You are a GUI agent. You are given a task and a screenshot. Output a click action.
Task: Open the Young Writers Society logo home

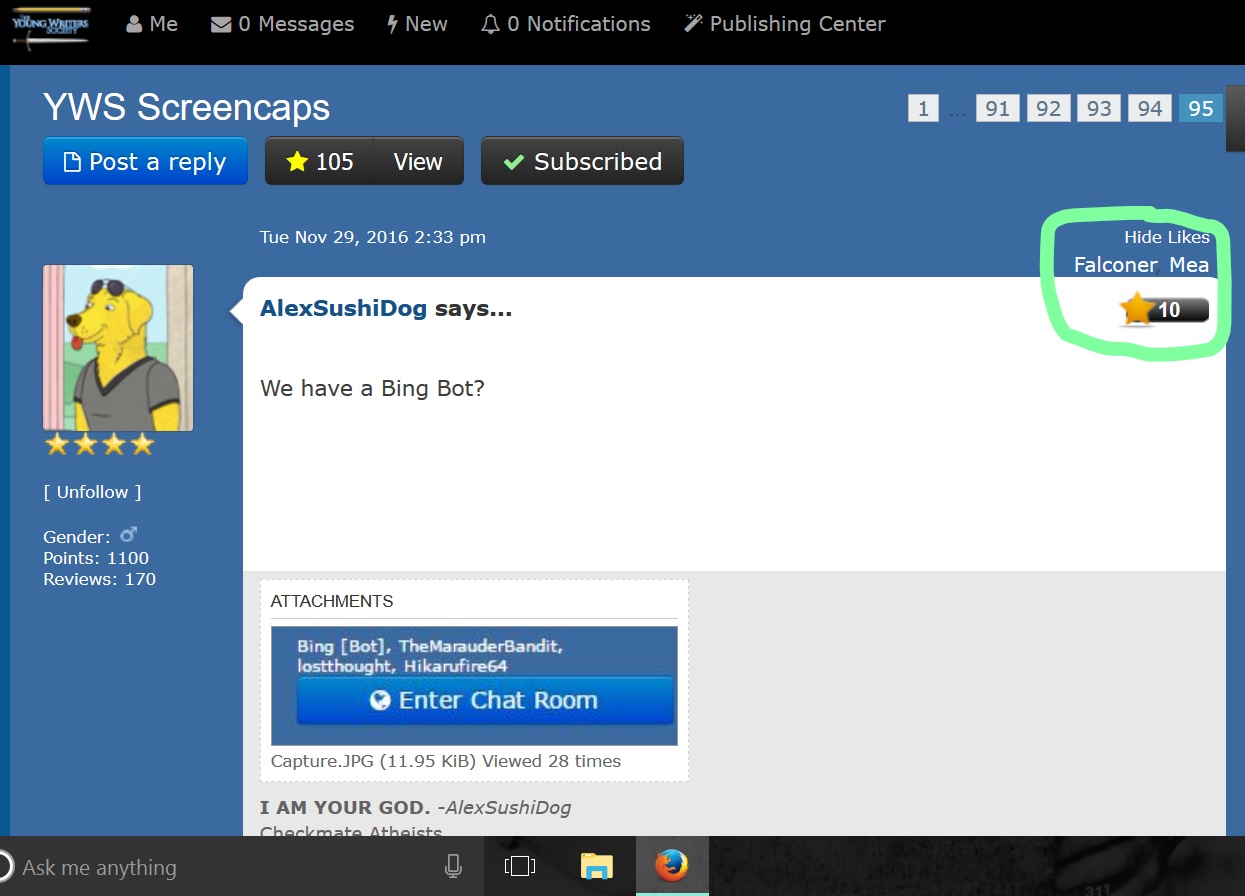coord(50,27)
